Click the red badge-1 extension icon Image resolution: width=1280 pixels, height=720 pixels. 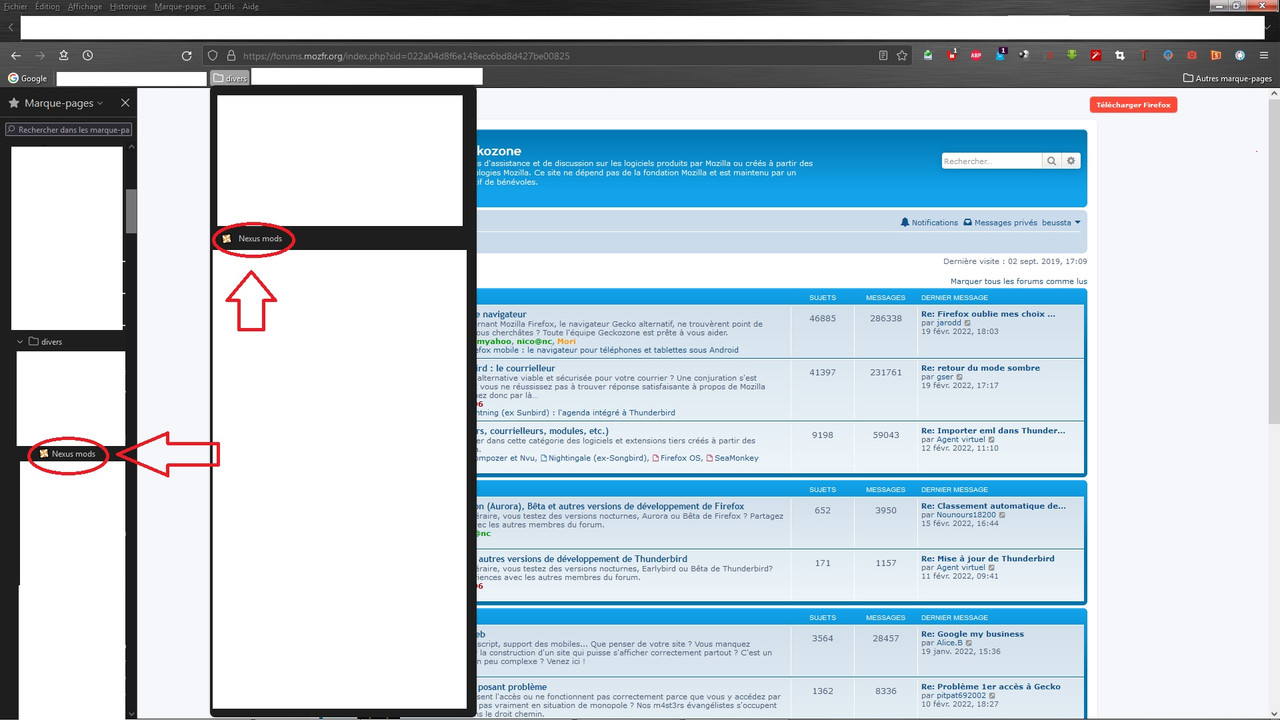point(951,56)
